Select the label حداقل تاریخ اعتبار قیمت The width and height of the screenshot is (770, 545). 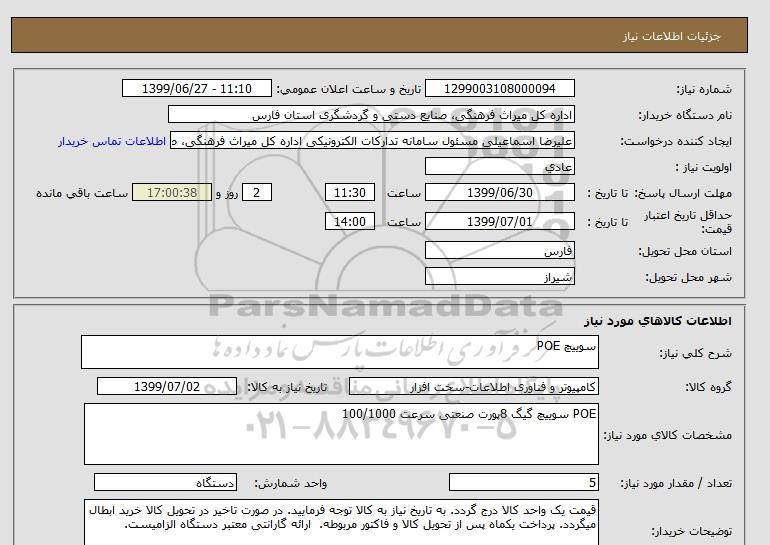click(688, 222)
